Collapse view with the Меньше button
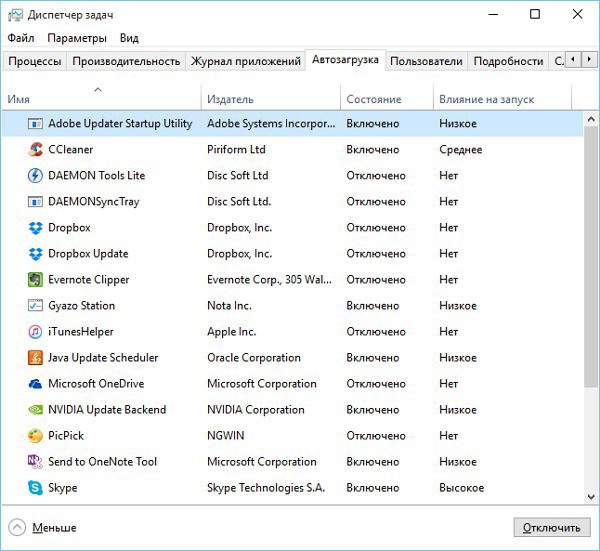The image size is (600, 551). (44, 527)
